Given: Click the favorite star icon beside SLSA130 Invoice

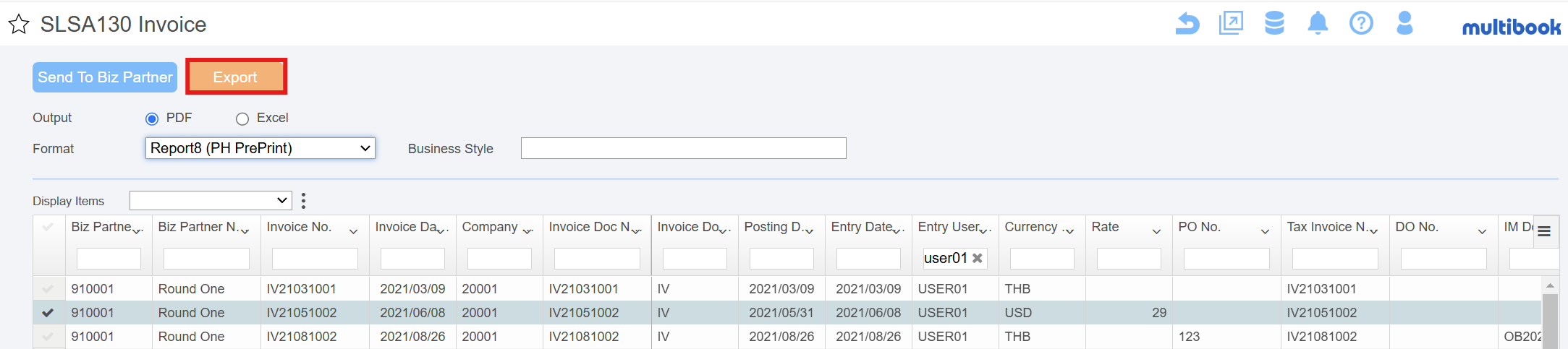Looking at the screenshot, I should click(x=19, y=25).
